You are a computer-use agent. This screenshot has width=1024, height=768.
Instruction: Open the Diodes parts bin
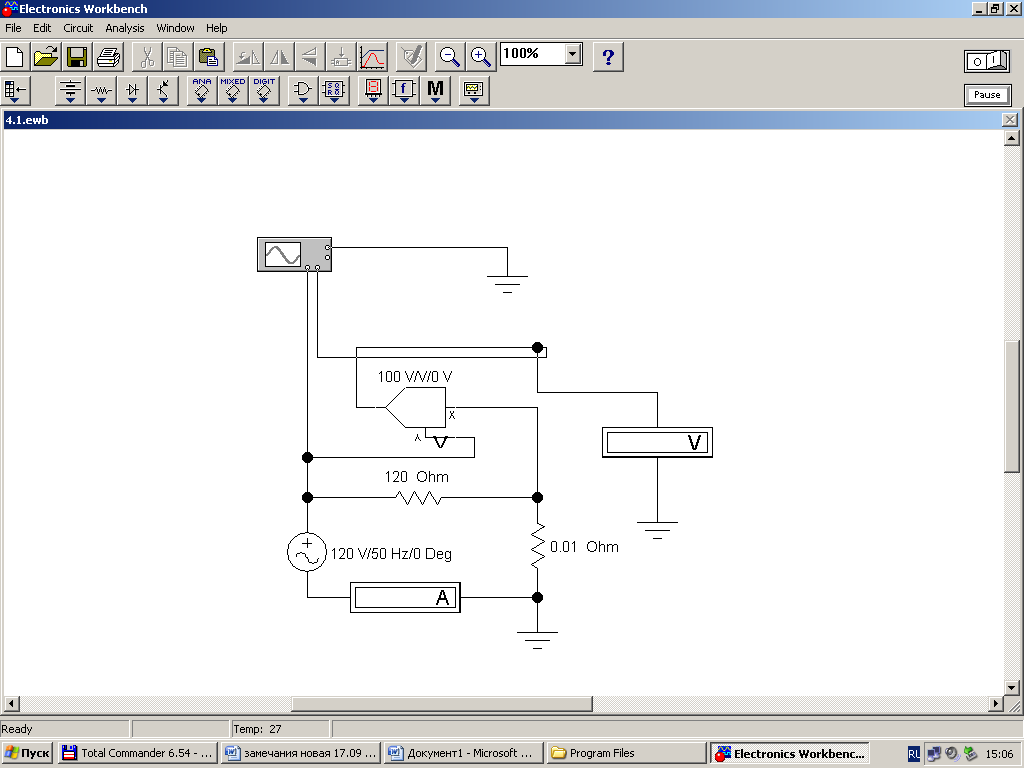[x=133, y=91]
